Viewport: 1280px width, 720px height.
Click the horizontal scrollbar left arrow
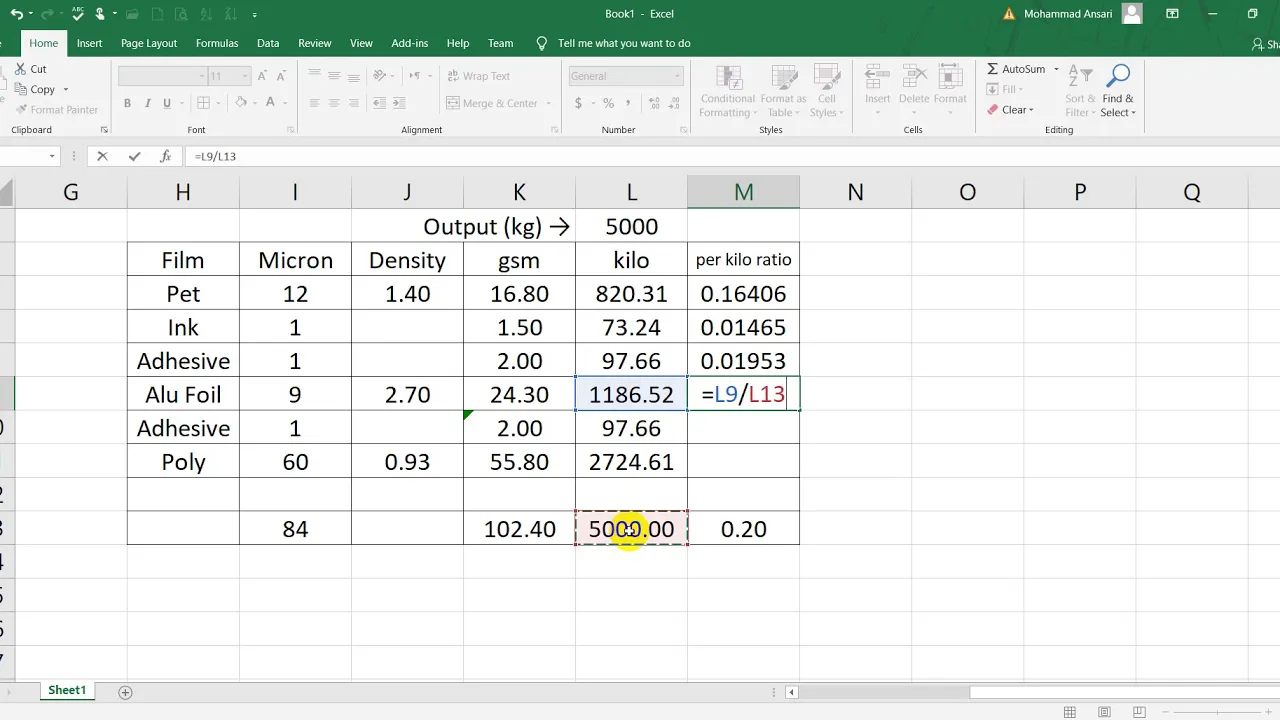[x=792, y=692]
